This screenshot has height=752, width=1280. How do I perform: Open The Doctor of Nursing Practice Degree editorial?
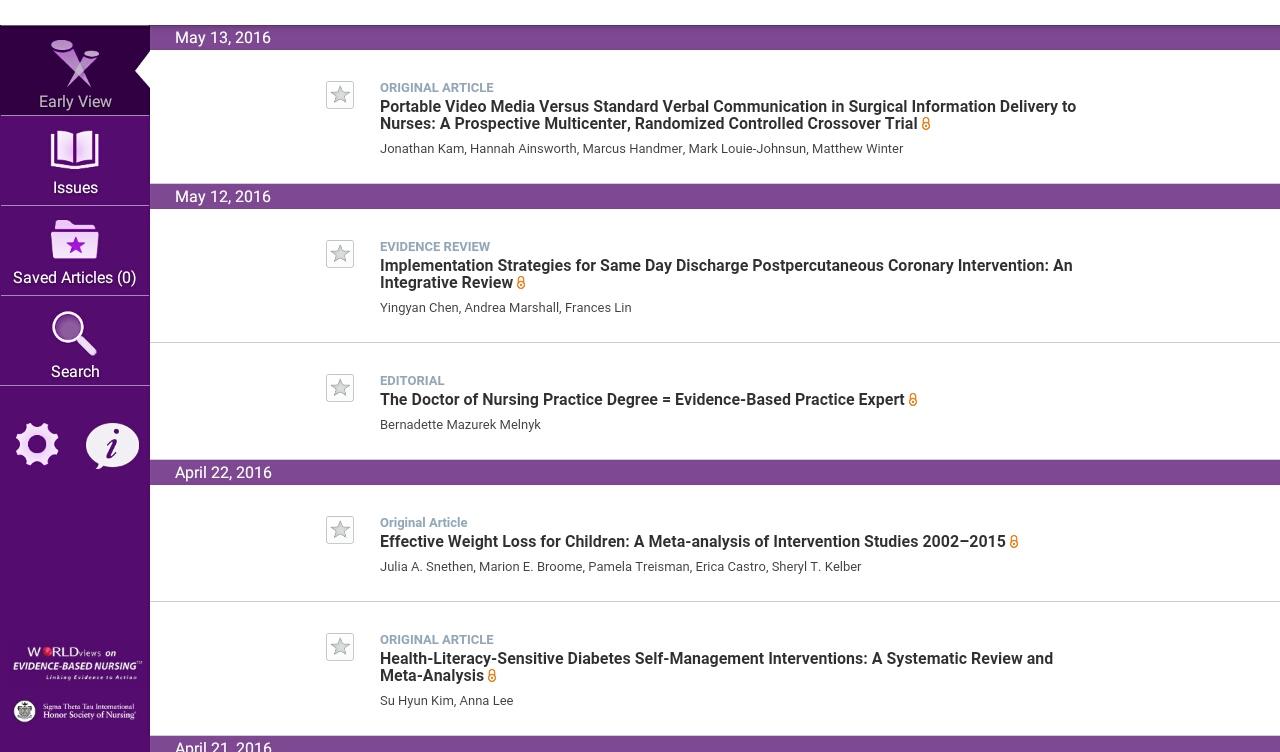coord(642,400)
